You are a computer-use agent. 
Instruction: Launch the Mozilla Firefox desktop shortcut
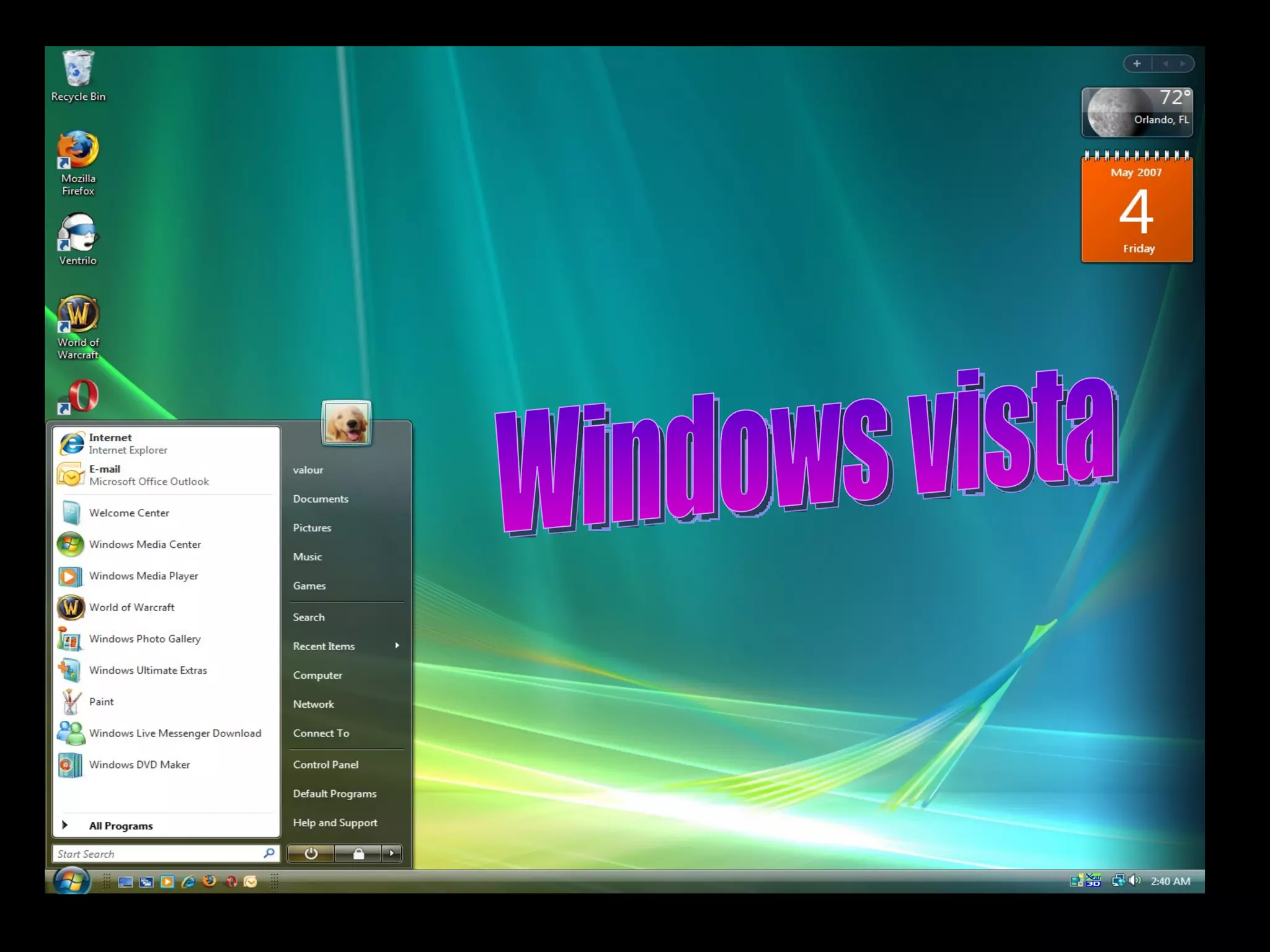[x=78, y=163]
